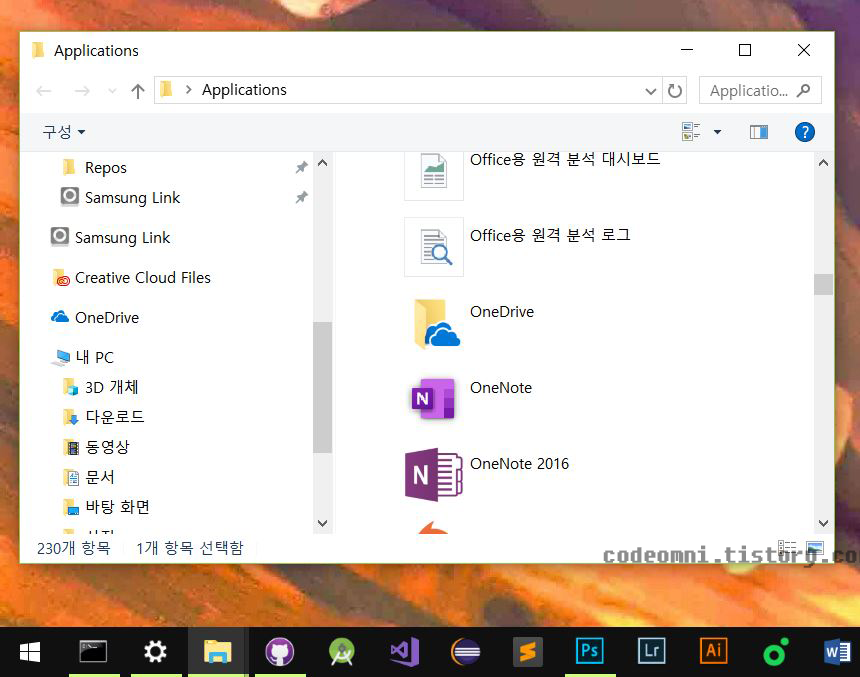
Task: Open the view options dropdown arrow
Action: [x=717, y=132]
